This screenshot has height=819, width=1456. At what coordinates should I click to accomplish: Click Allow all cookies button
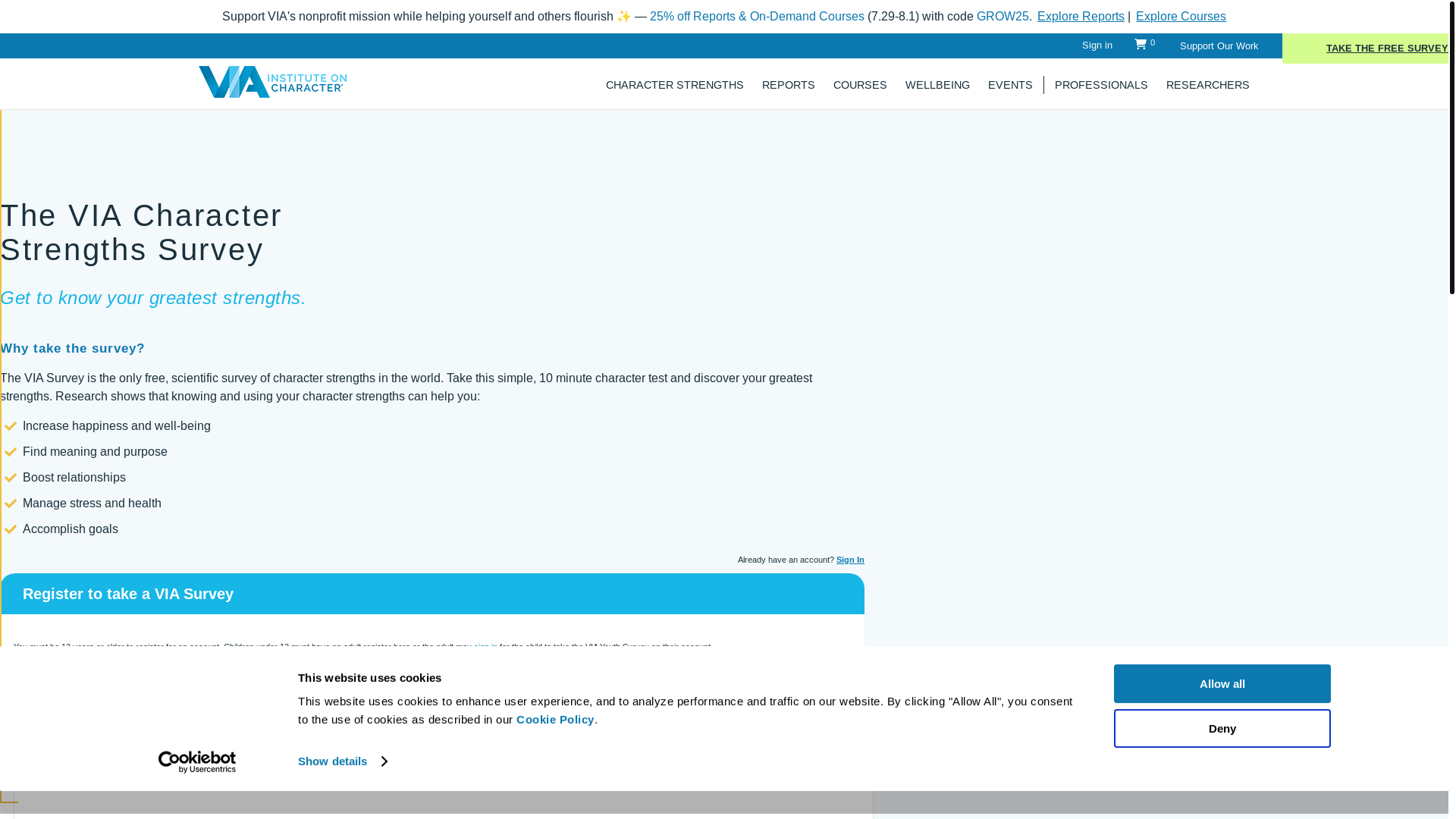[x=1222, y=683]
